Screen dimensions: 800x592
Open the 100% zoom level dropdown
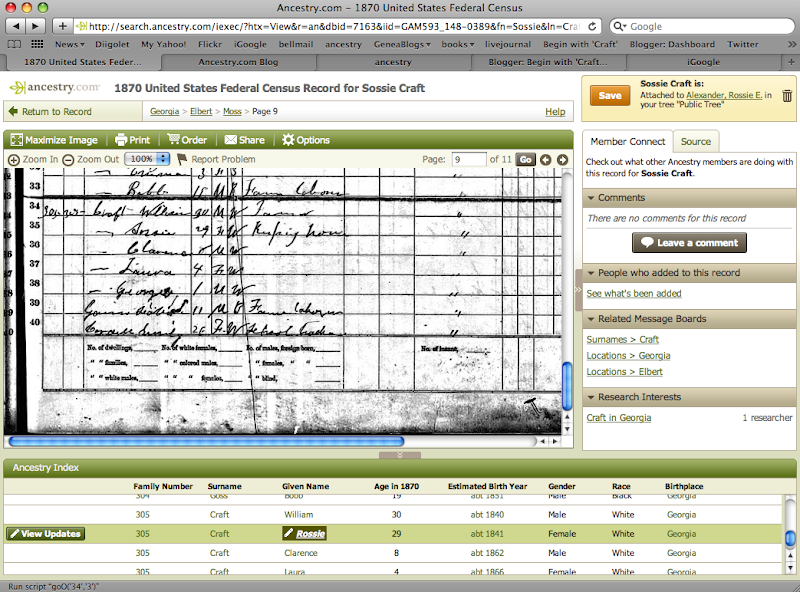[x=147, y=159]
